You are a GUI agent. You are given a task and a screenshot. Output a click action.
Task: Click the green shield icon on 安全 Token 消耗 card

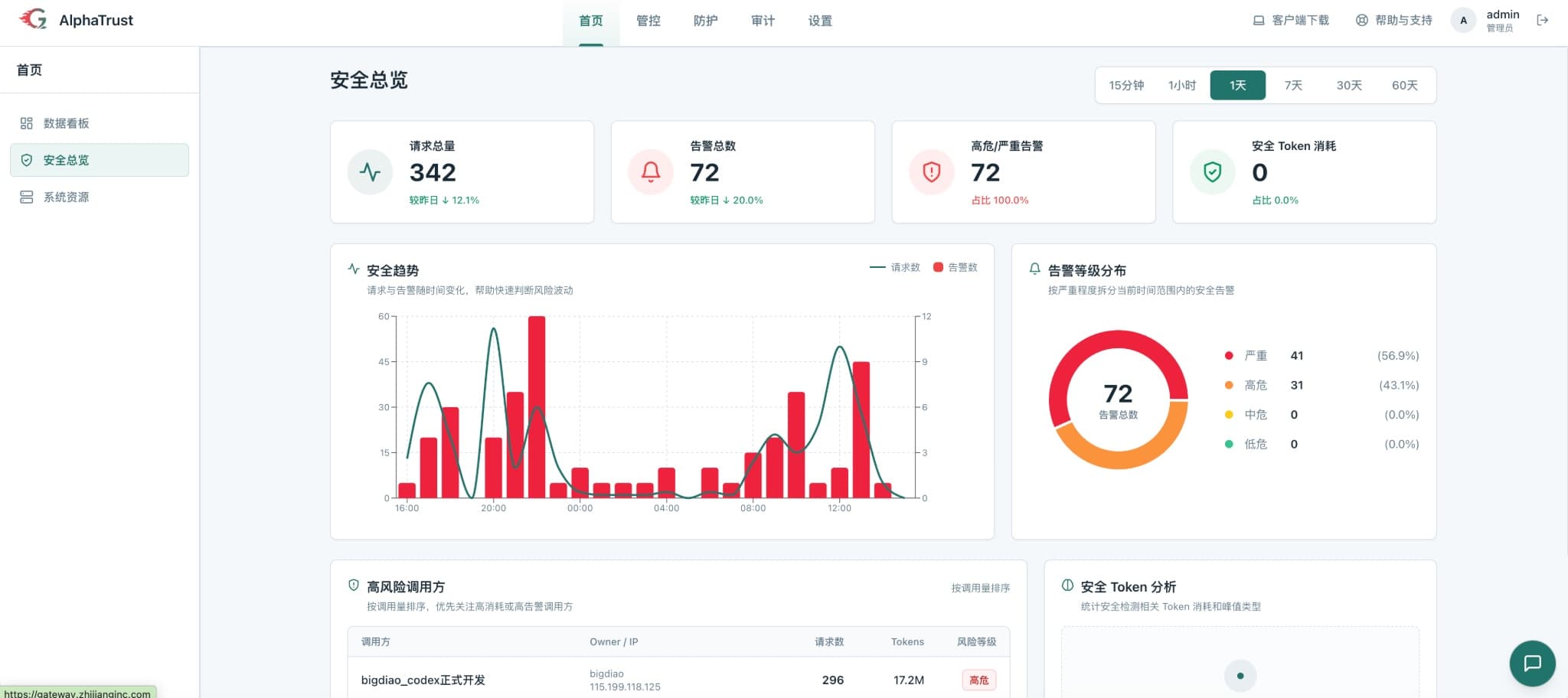[x=1213, y=172]
